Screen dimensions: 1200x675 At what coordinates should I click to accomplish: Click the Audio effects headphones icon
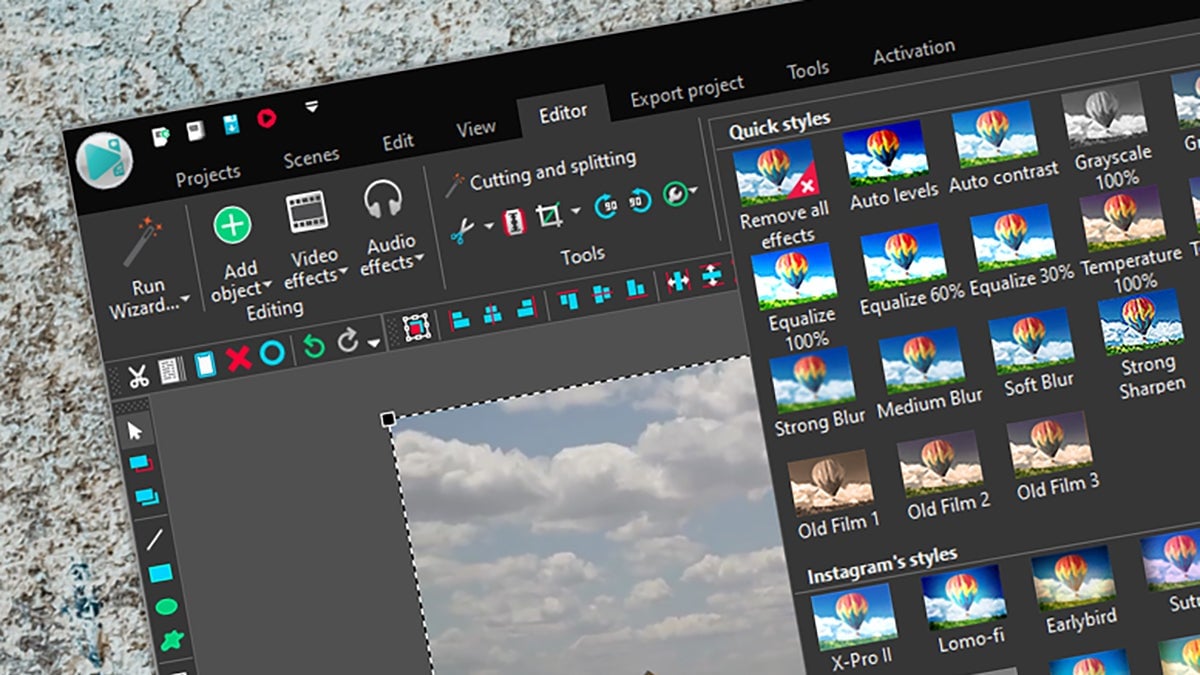click(383, 200)
